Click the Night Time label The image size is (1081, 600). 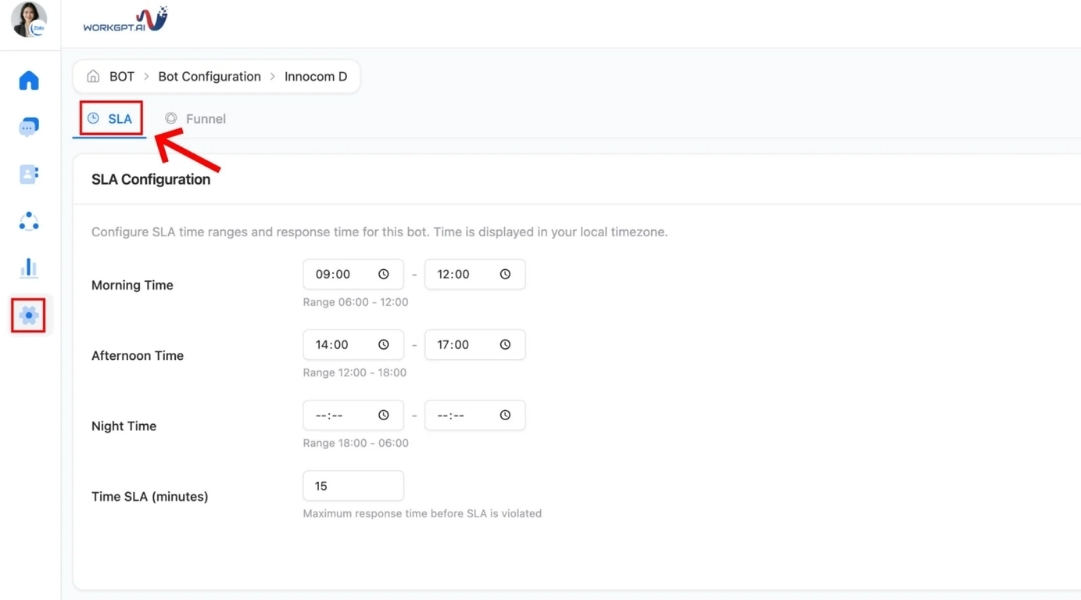pos(124,426)
